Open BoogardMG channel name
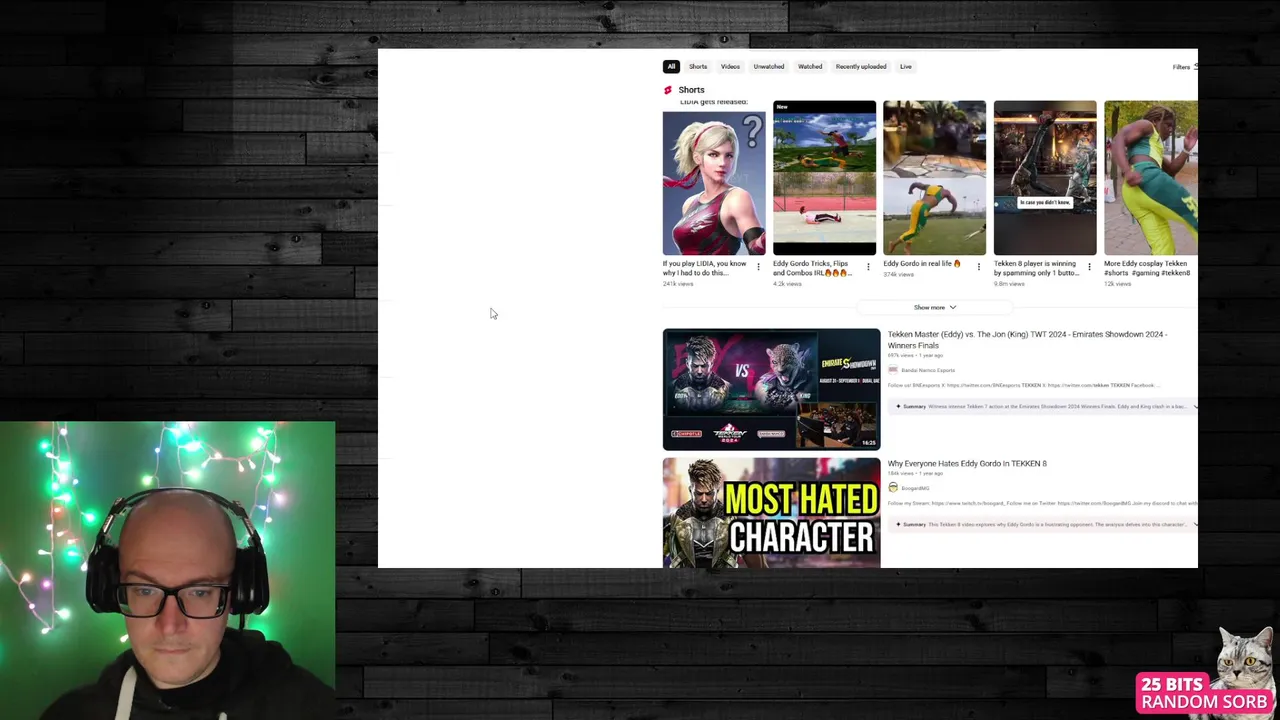Viewport: 1280px width, 720px height. 915,488
